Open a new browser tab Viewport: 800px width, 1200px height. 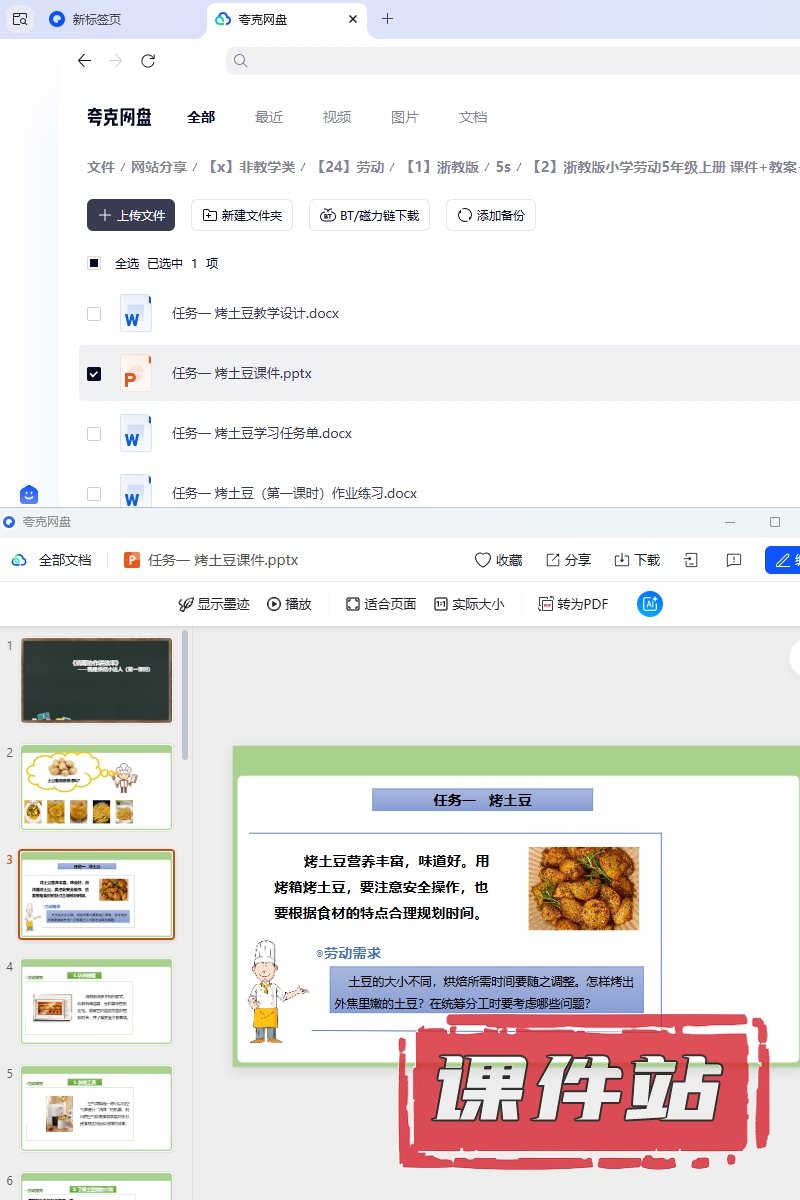(x=388, y=19)
